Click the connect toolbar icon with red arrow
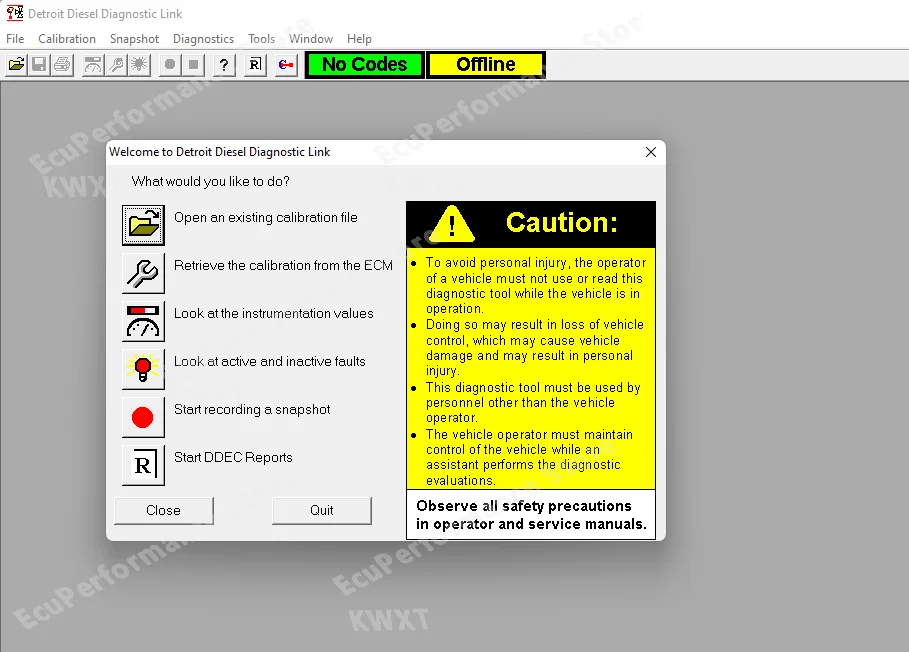This screenshot has width=909, height=652. [286, 64]
